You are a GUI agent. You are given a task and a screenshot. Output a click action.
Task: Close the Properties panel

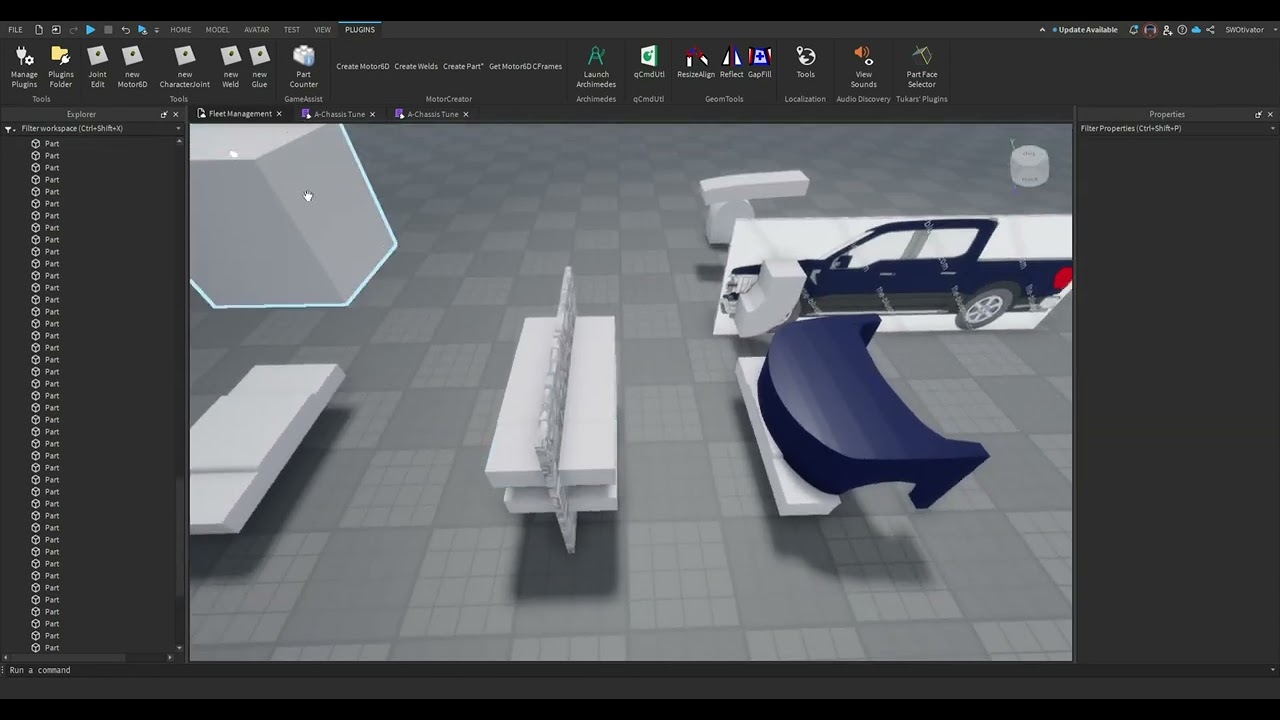[x=1270, y=115]
